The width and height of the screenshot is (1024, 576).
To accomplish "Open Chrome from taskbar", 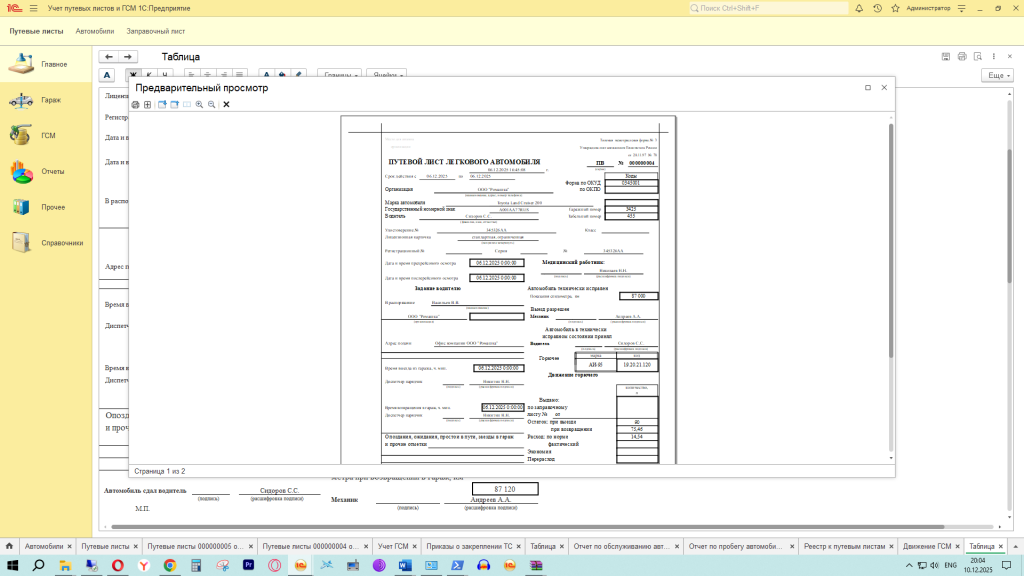I will coord(170,565).
